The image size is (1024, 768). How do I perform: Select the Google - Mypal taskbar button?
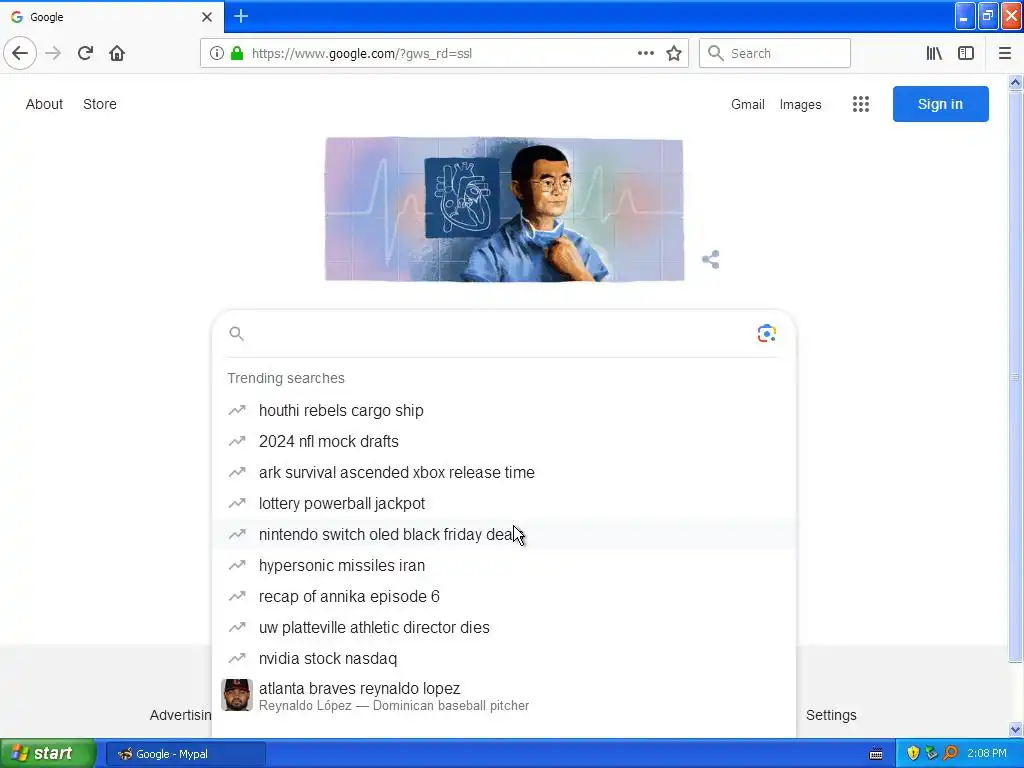(185, 754)
